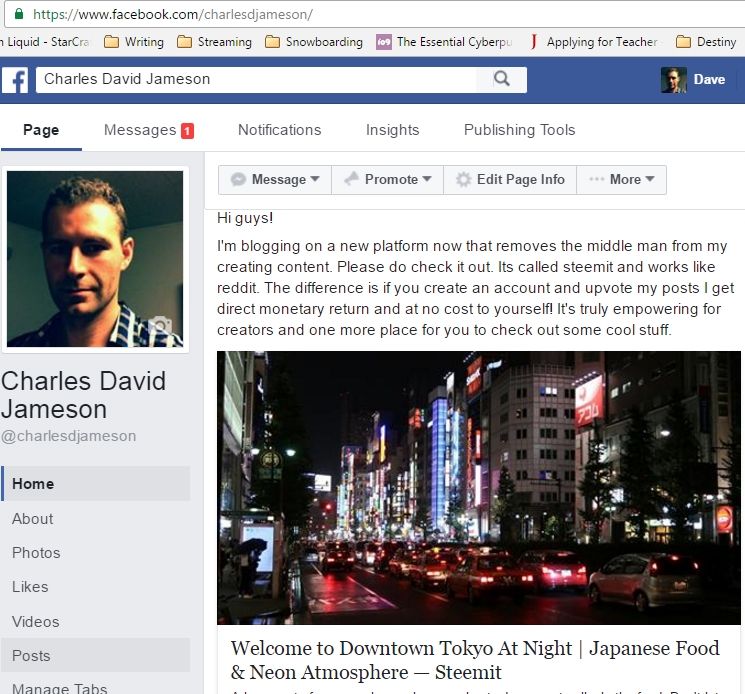Click the Facebook logo icon
Screen dimensions: 745x694
tap(15, 80)
